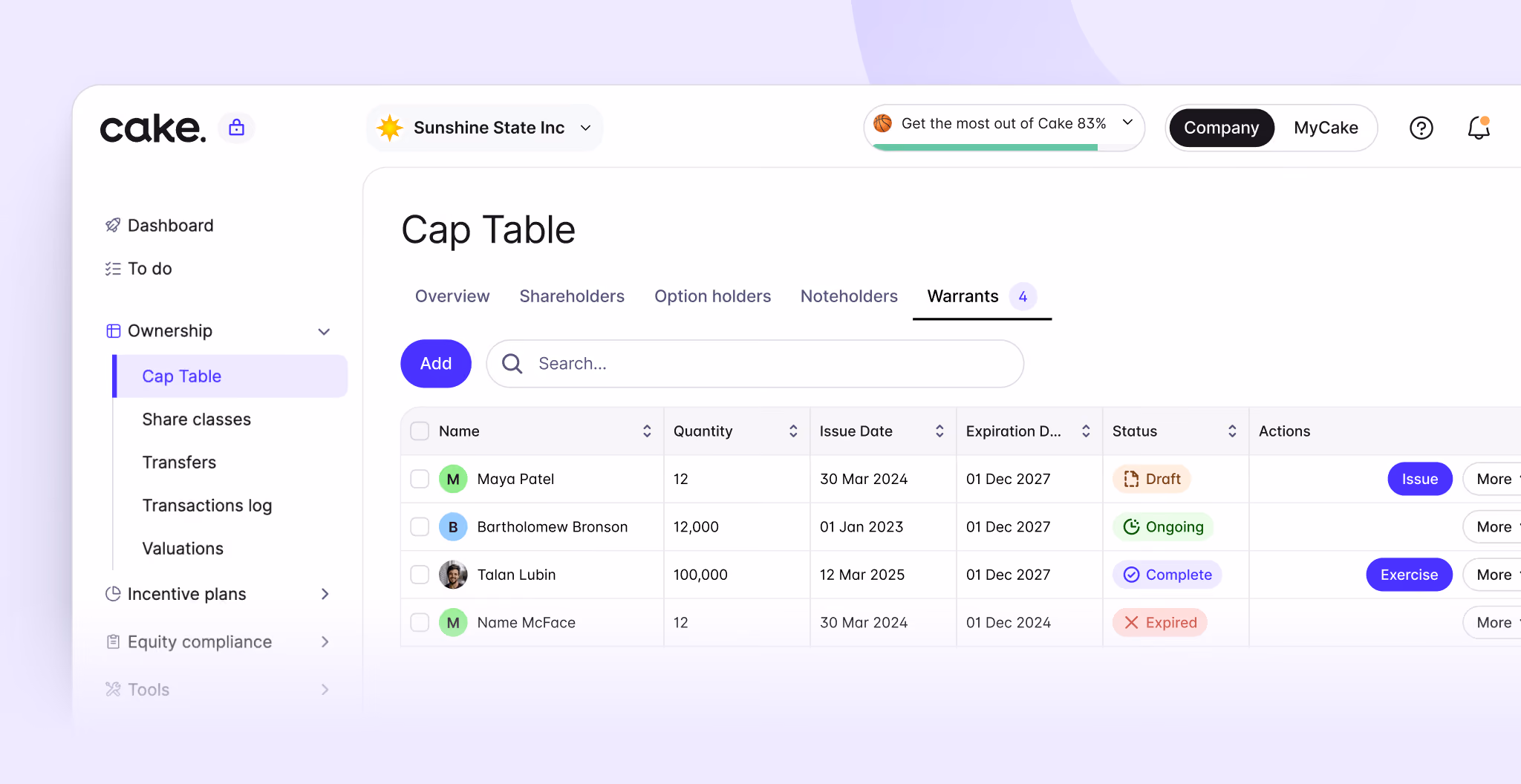Expand the Get the most out of Cake panel
This screenshot has height=784, width=1521.
tap(1127, 122)
